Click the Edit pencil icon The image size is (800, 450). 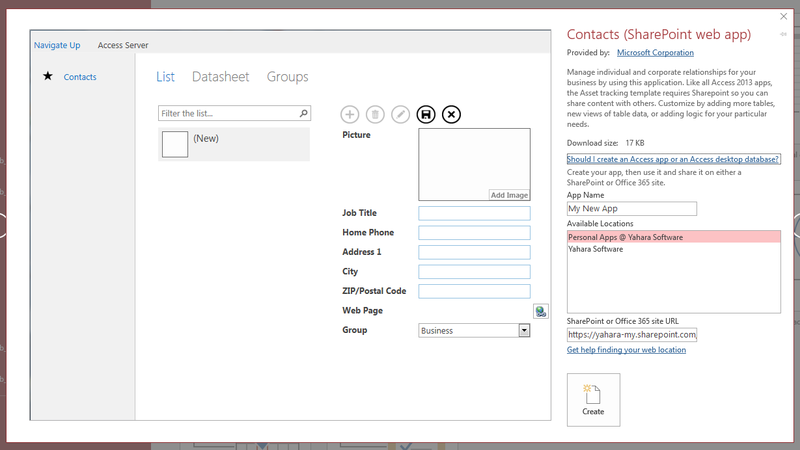[x=400, y=115]
